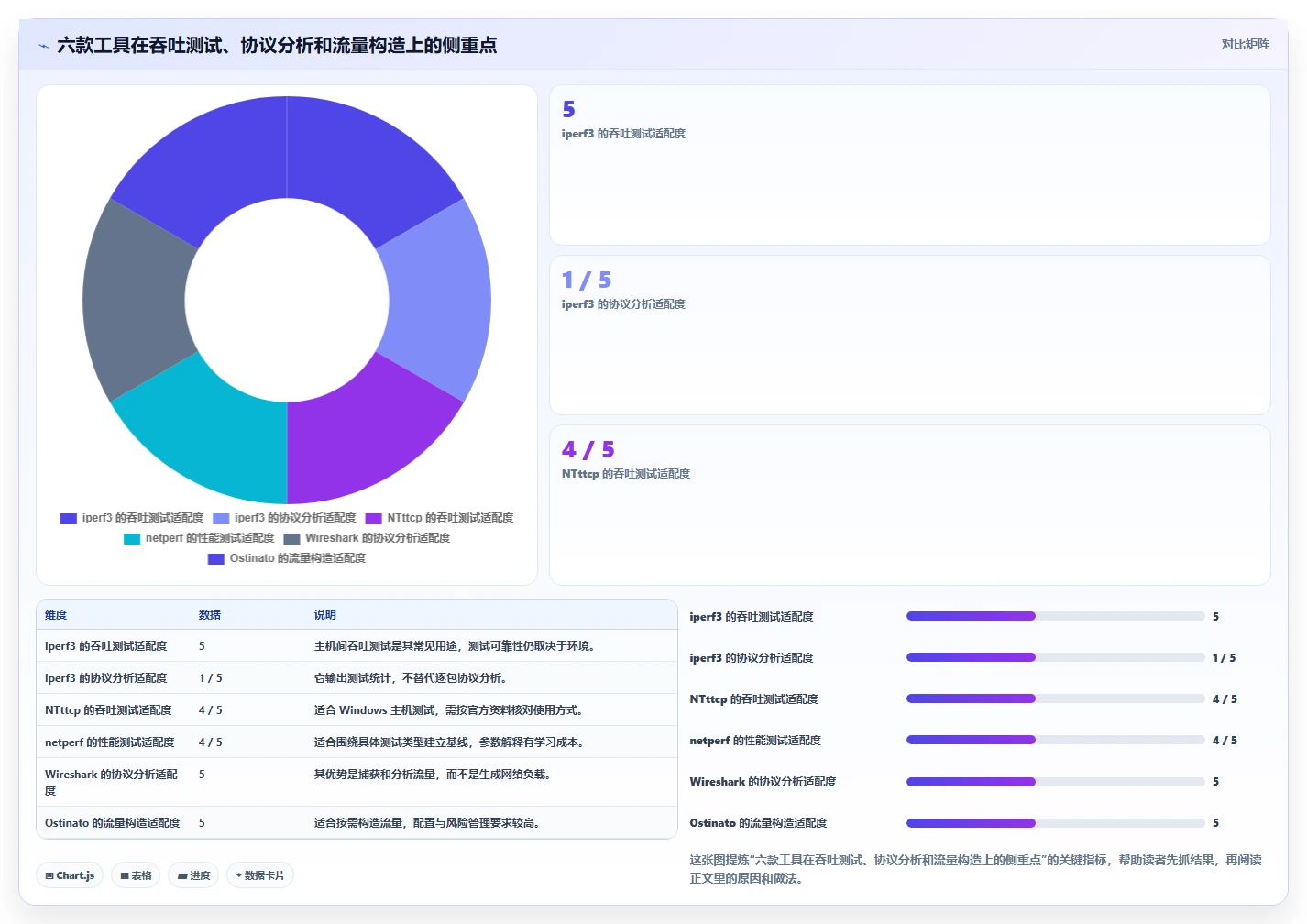Click the 对比矩阵 label in the header
Image resolution: width=1307 pixels, height=924 pixels.
point(1245,44)
